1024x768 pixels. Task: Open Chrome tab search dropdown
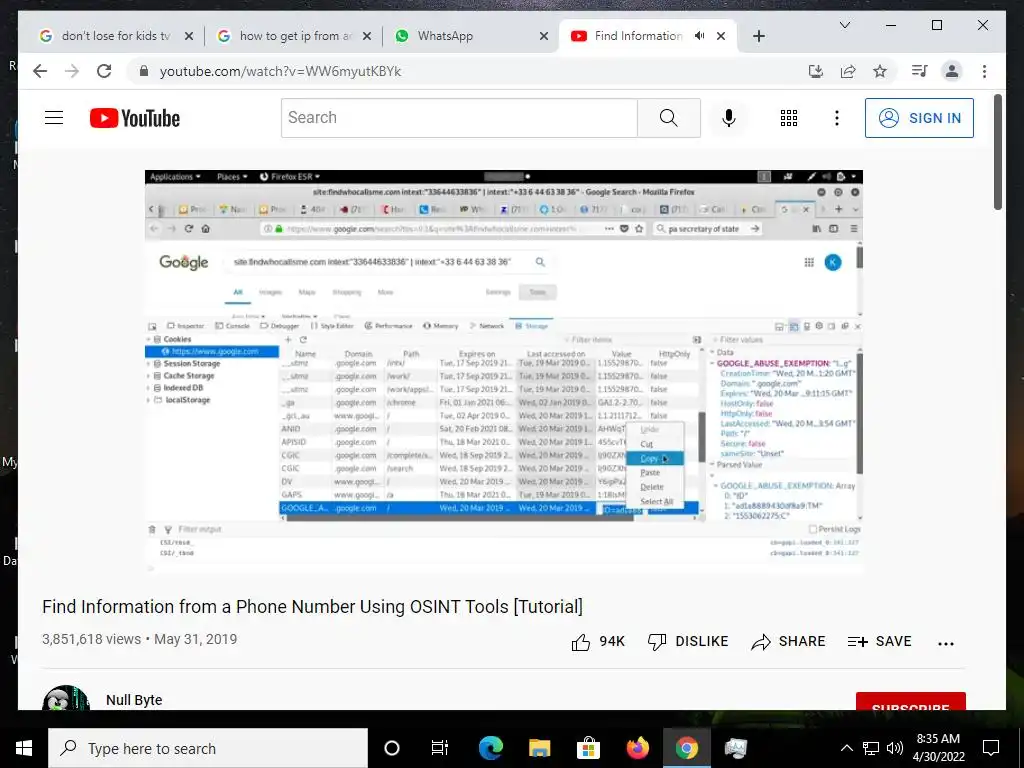click(x=844, y=25)
